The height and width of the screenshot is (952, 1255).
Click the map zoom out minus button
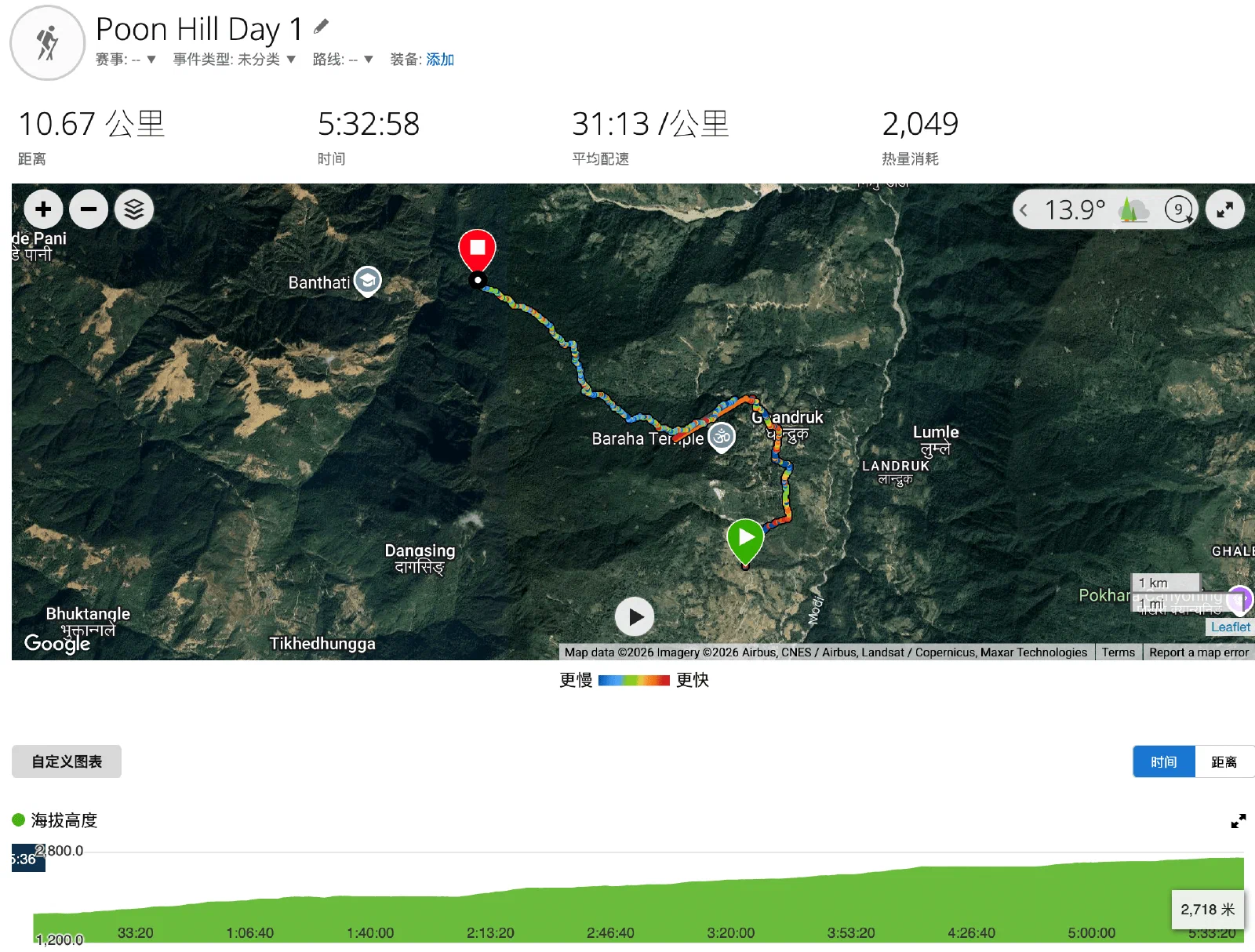point(89,209)
